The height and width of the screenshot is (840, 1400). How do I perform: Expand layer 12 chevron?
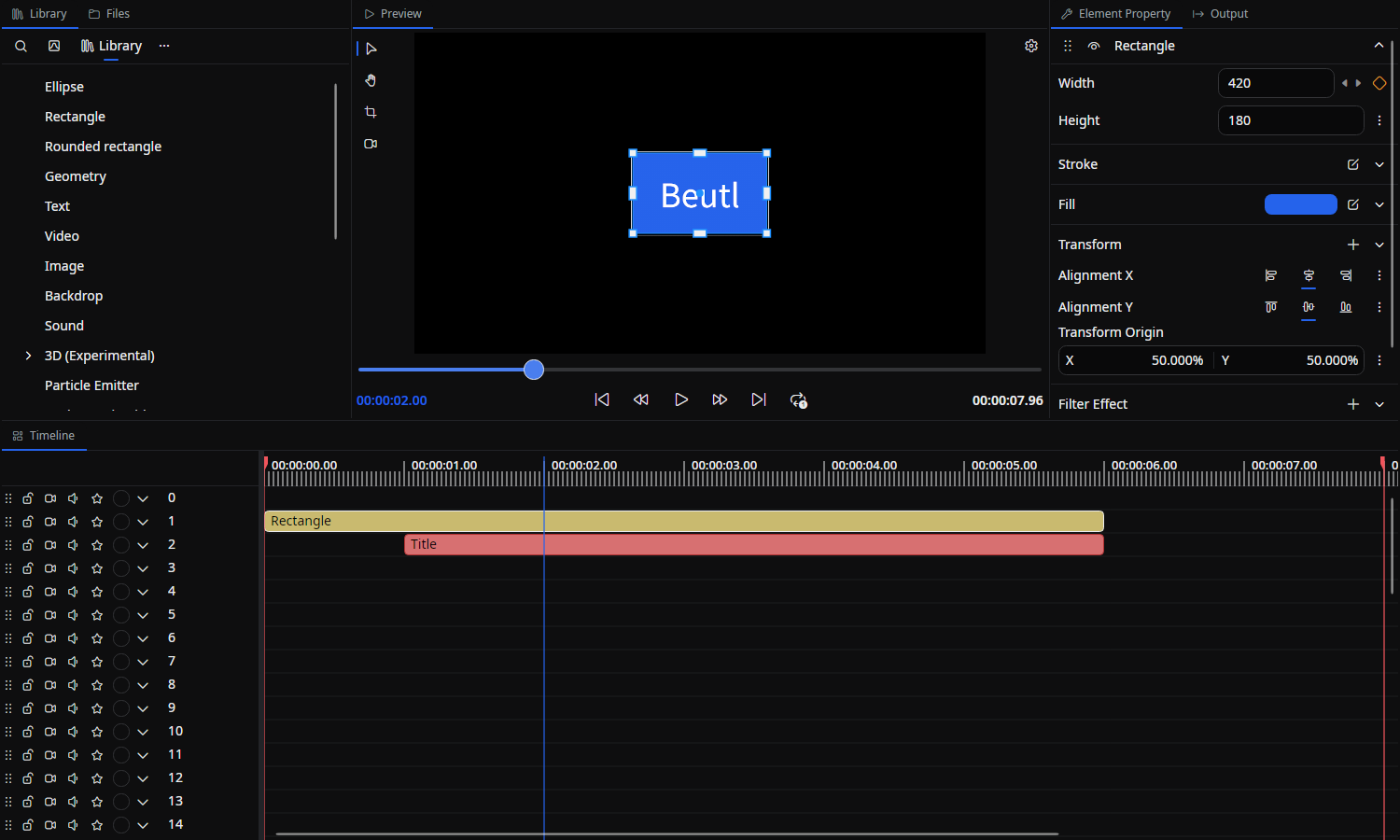[x=143, y=778]
